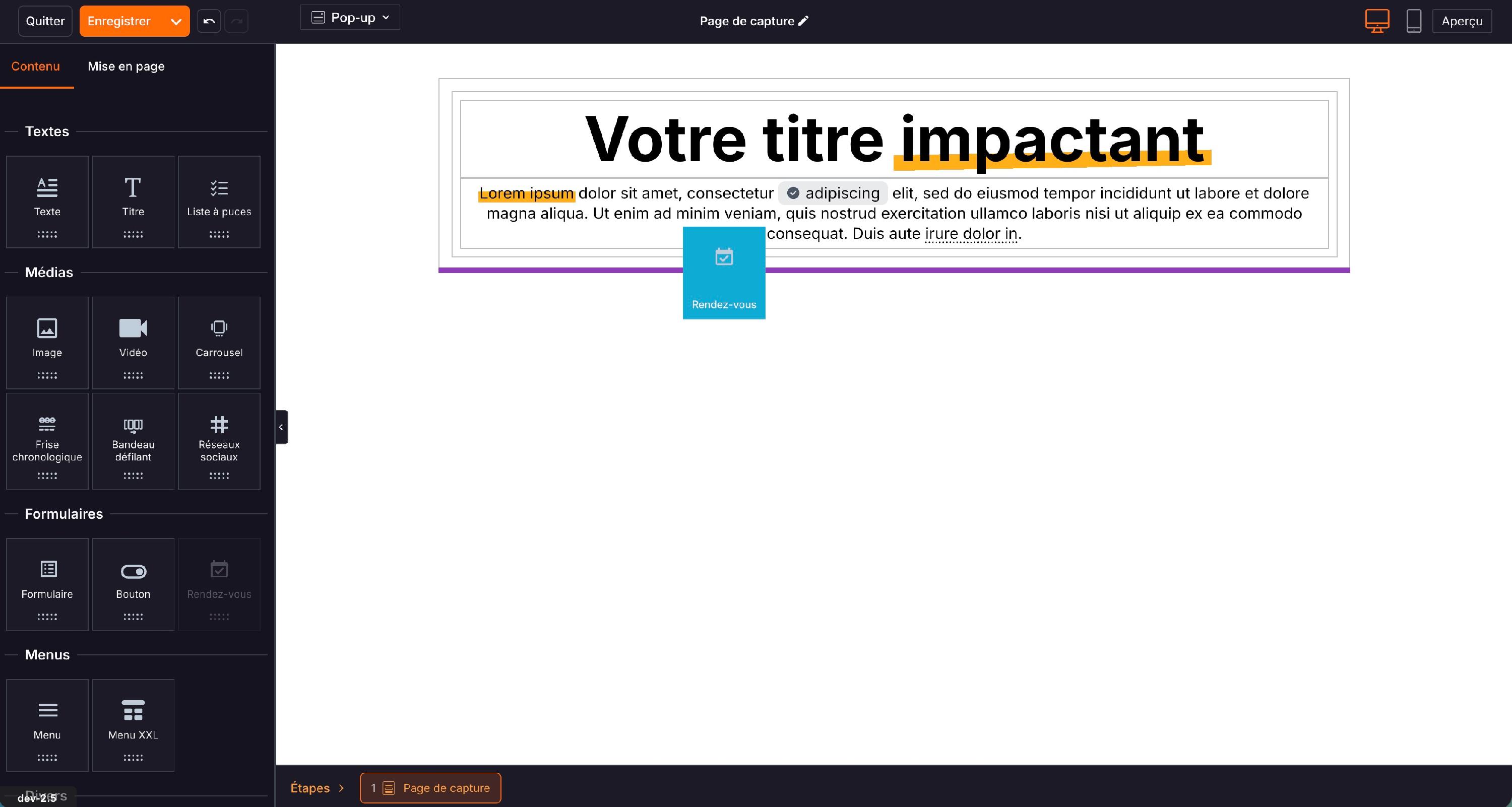Open the Contenu tab
The height and width of the screenshot is (807, 1512).
36,66
